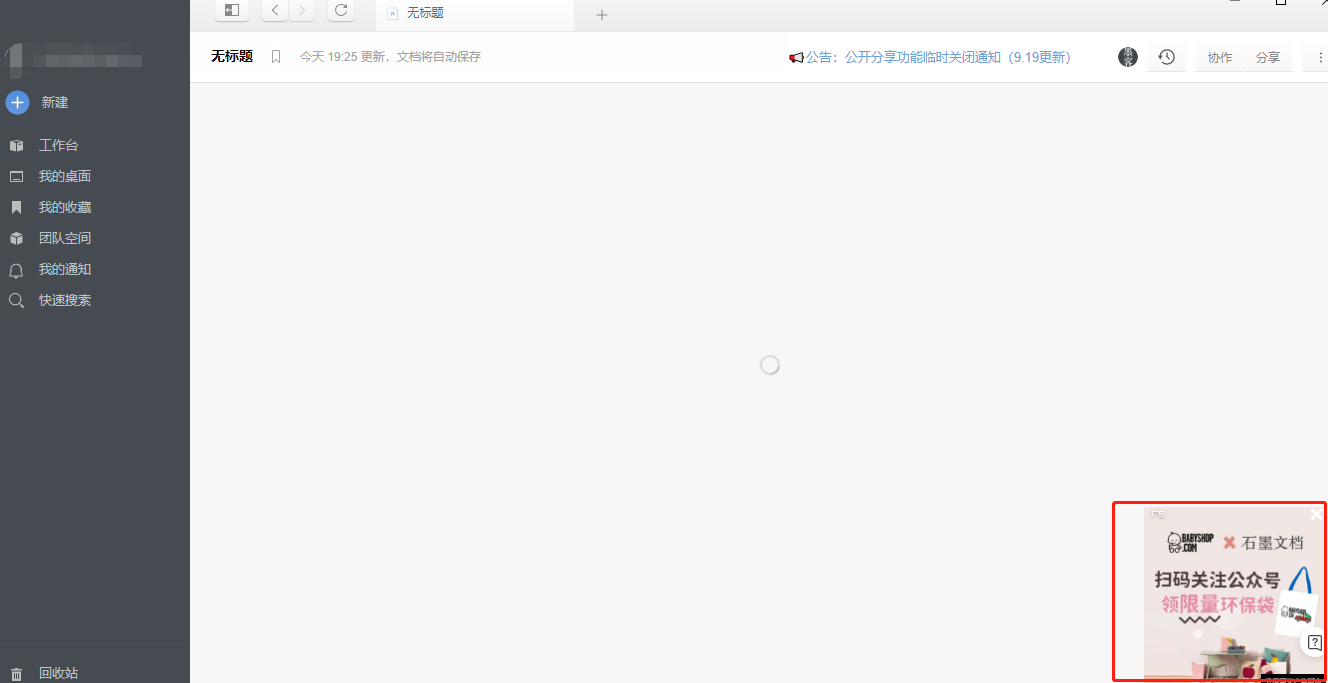Open 团队空间 team space in sidebar
This screenshot has width=1328, height=683.
click(66, 237)
